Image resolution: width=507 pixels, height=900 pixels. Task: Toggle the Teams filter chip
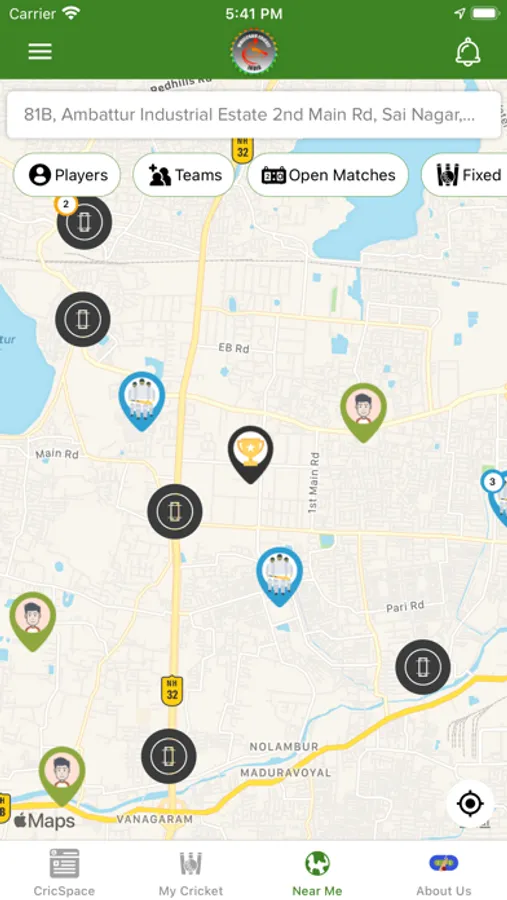pyautogui.click(x=183, y=175)
